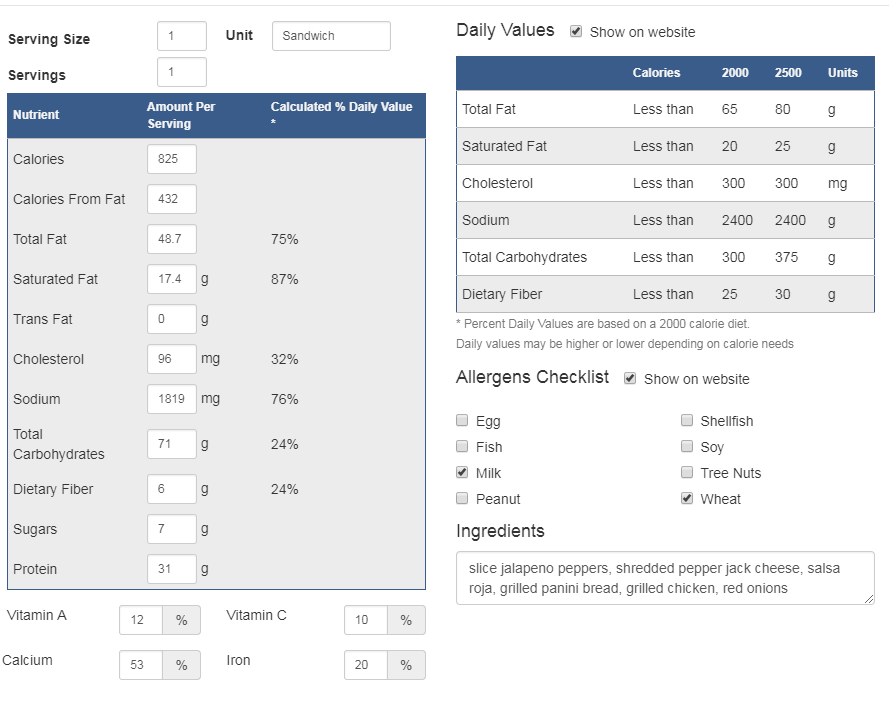Click the Servings number field

[x=181, y=72]
